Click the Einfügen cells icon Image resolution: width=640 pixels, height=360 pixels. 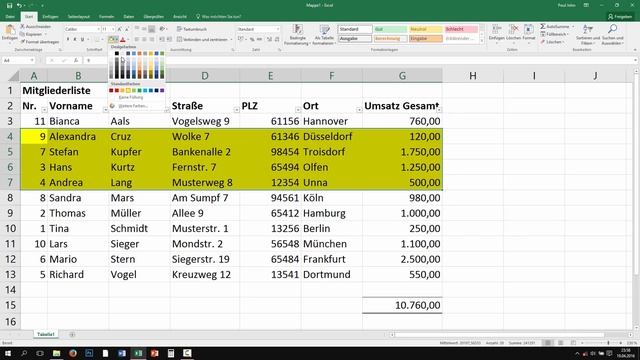coord(497,29)
